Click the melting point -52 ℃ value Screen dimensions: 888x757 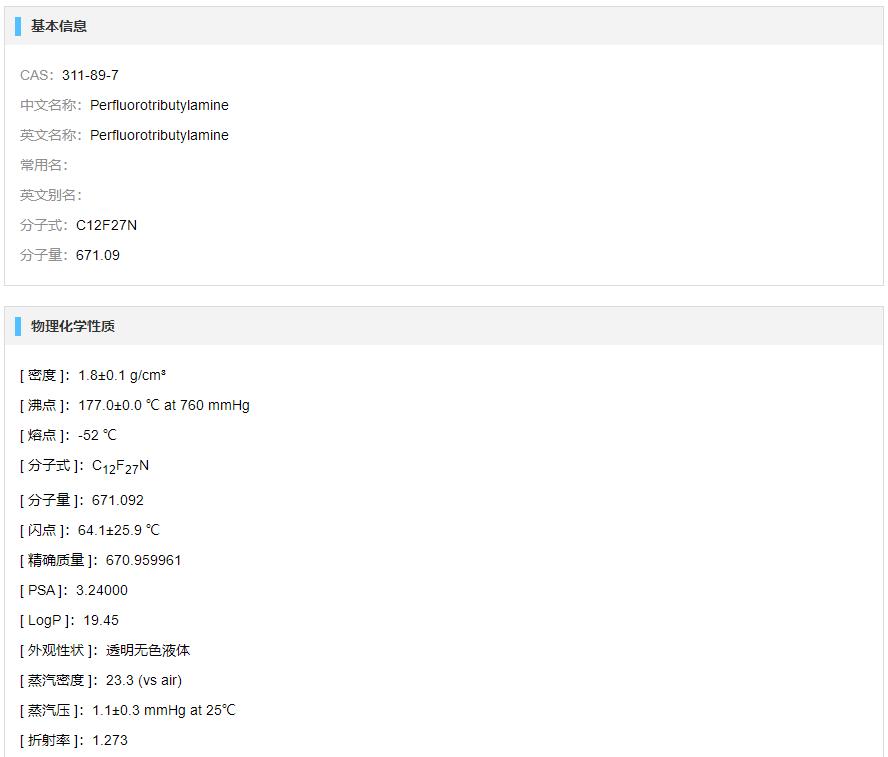tap(97, 435)
